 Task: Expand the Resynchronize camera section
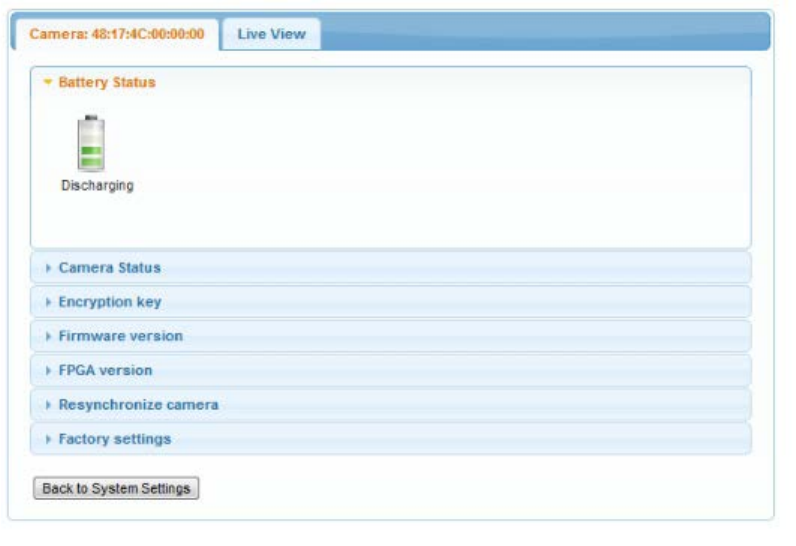coord(390,404)
